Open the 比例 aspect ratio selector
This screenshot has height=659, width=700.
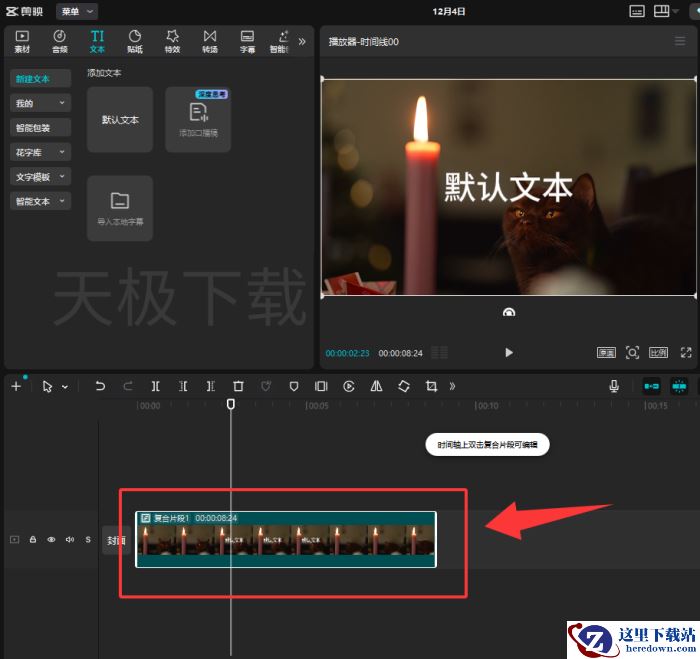click(x=658, y=353)
